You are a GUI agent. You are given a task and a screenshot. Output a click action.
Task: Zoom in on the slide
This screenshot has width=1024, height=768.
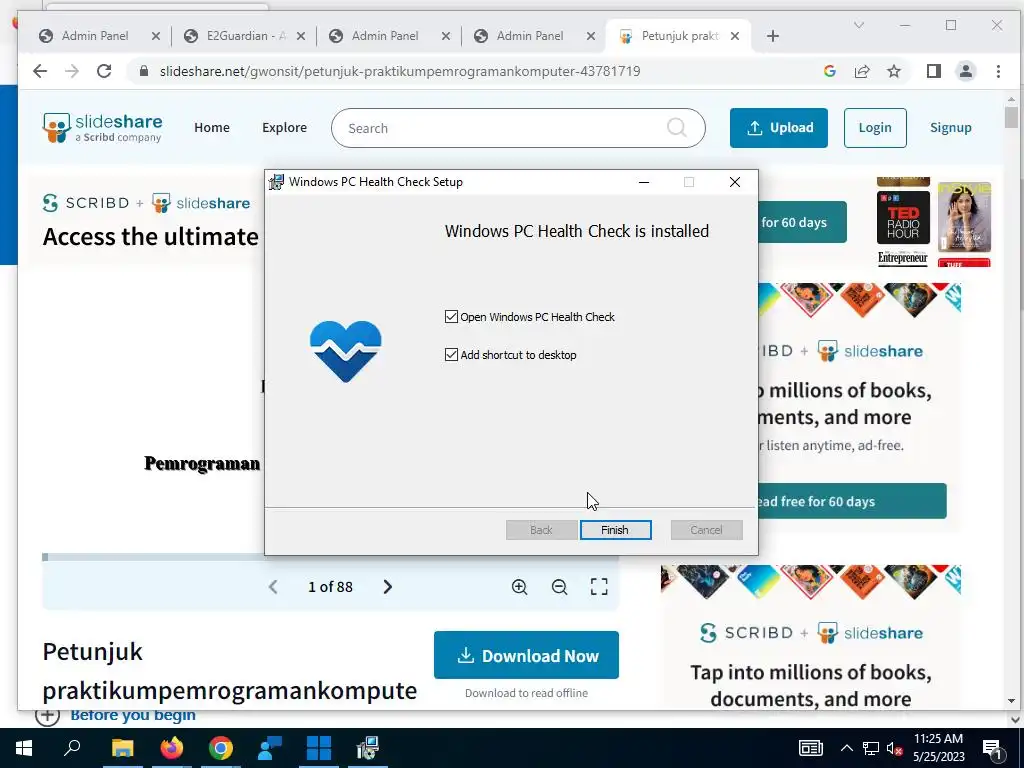(519, 586)
